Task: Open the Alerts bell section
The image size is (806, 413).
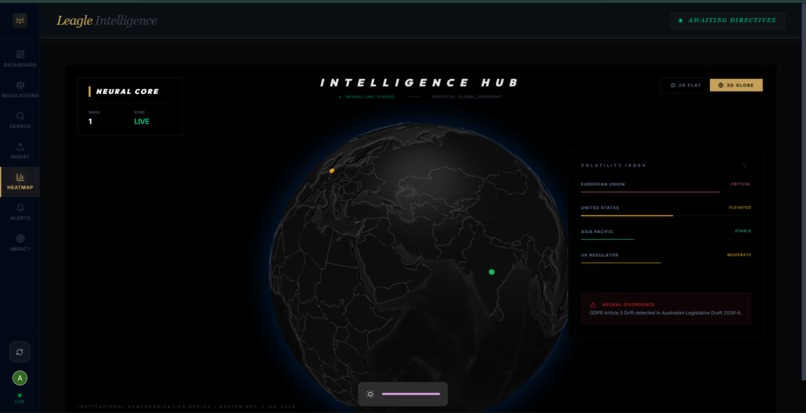Action: [20, 212]
